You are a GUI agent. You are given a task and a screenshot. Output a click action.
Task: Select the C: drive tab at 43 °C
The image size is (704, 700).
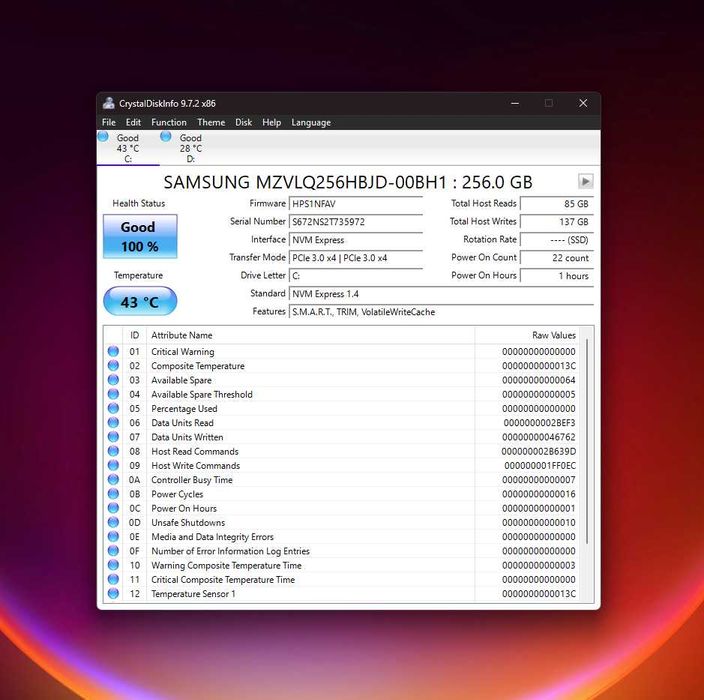128,148
